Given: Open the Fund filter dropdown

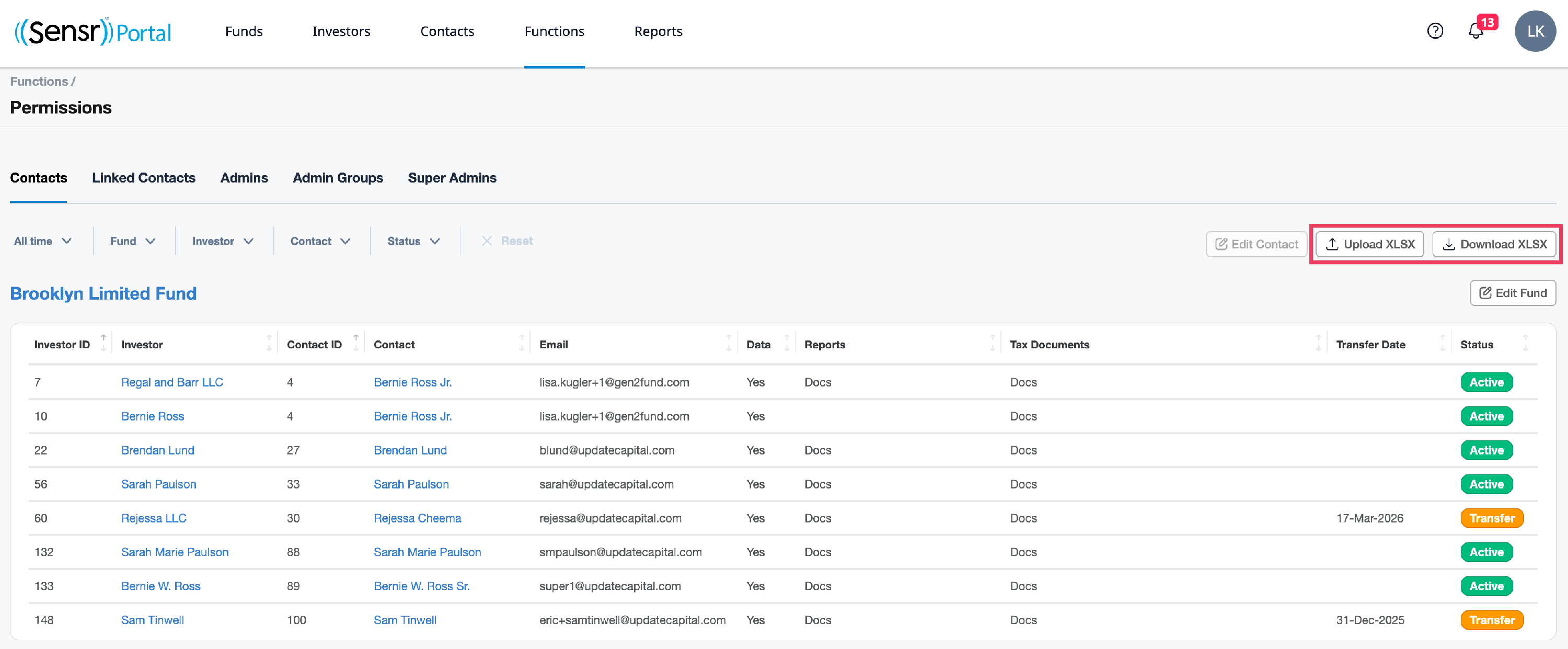Looking at the screenshot, I should (x=133, y=241).
